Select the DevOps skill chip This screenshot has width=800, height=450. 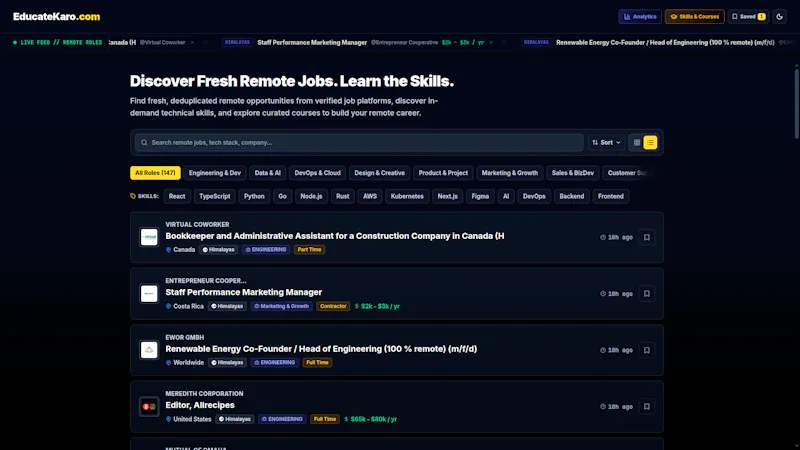click(x=534, y=196)
